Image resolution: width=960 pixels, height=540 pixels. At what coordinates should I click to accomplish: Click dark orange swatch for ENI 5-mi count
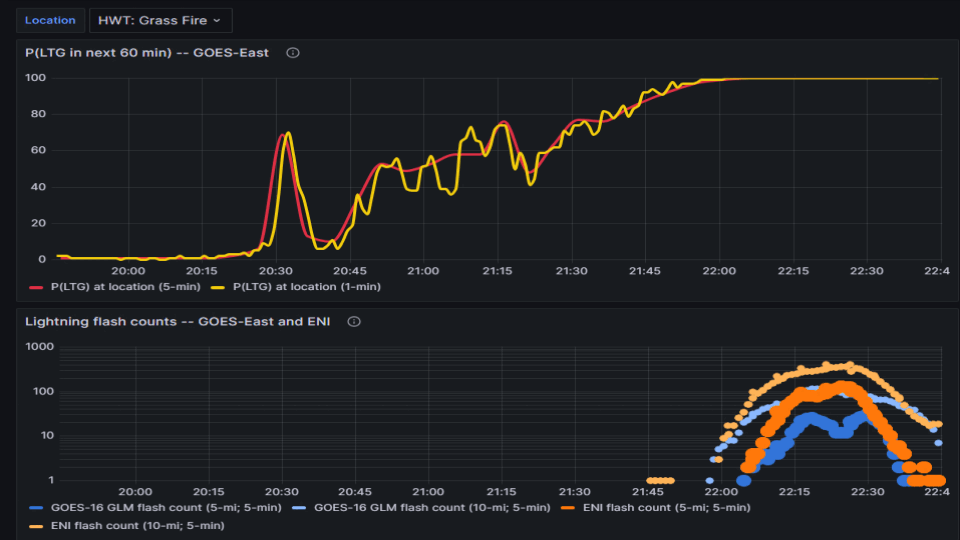tap(569, 508)
